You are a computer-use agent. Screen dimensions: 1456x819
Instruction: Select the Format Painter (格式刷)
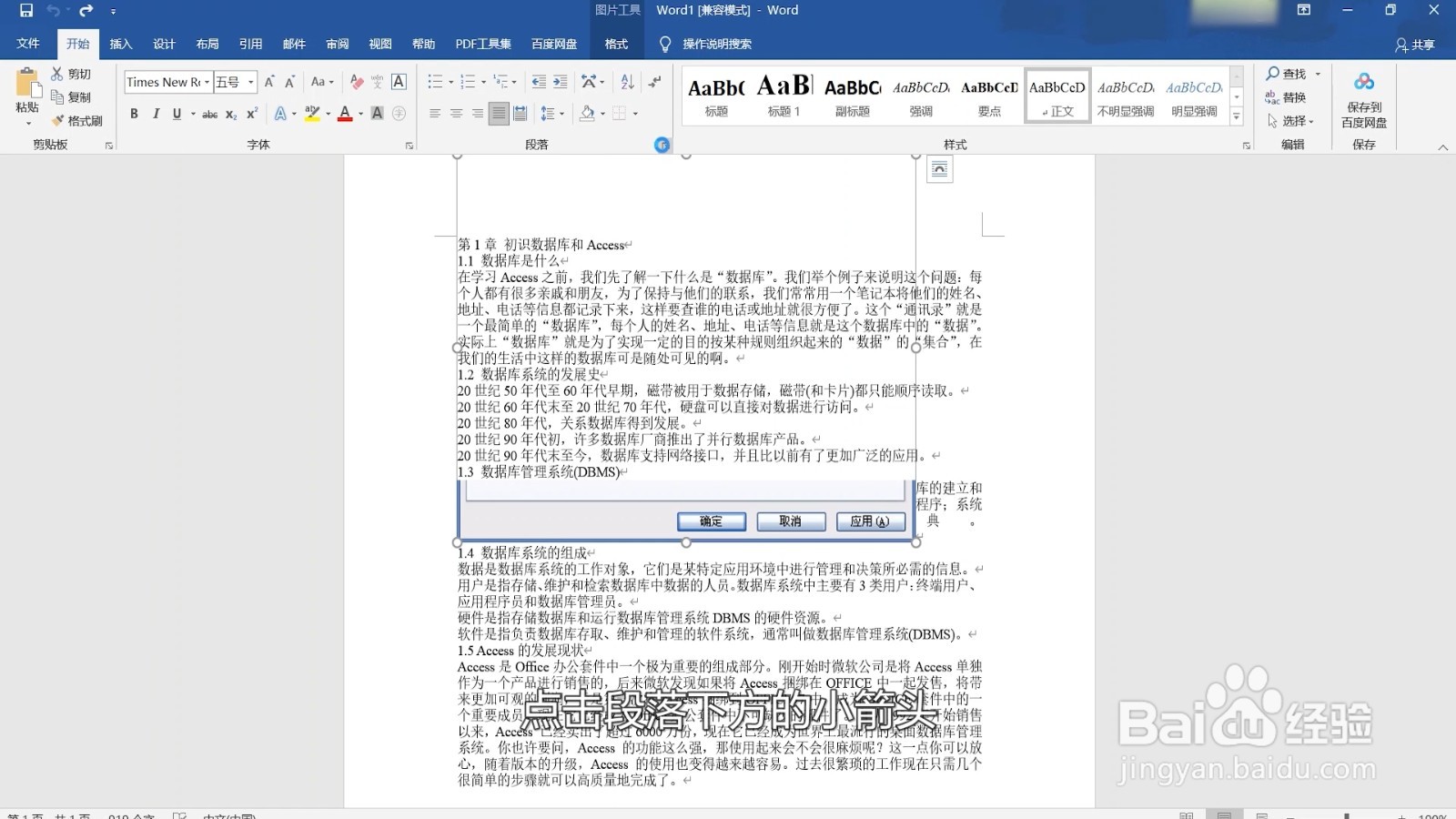(77, 120)
